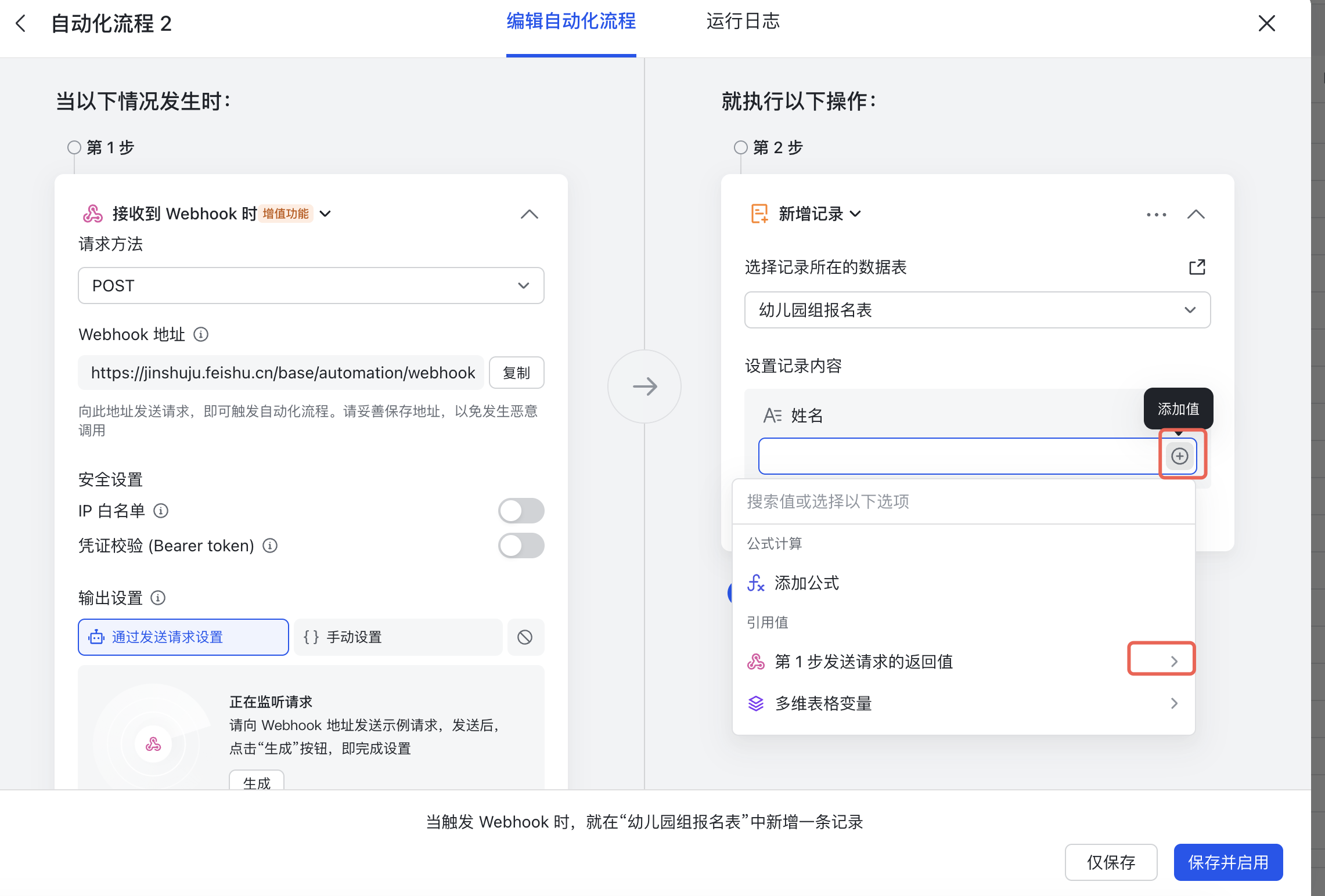1325x896 pixels.
Task: Click the robot icon in 通过发送请求设置
Action: tap(96, 637)
